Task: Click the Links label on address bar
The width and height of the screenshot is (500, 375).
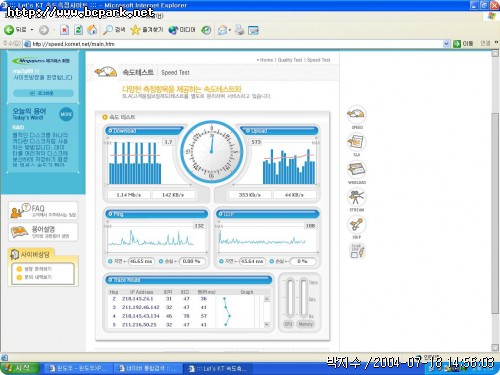Action: [485, 44]
